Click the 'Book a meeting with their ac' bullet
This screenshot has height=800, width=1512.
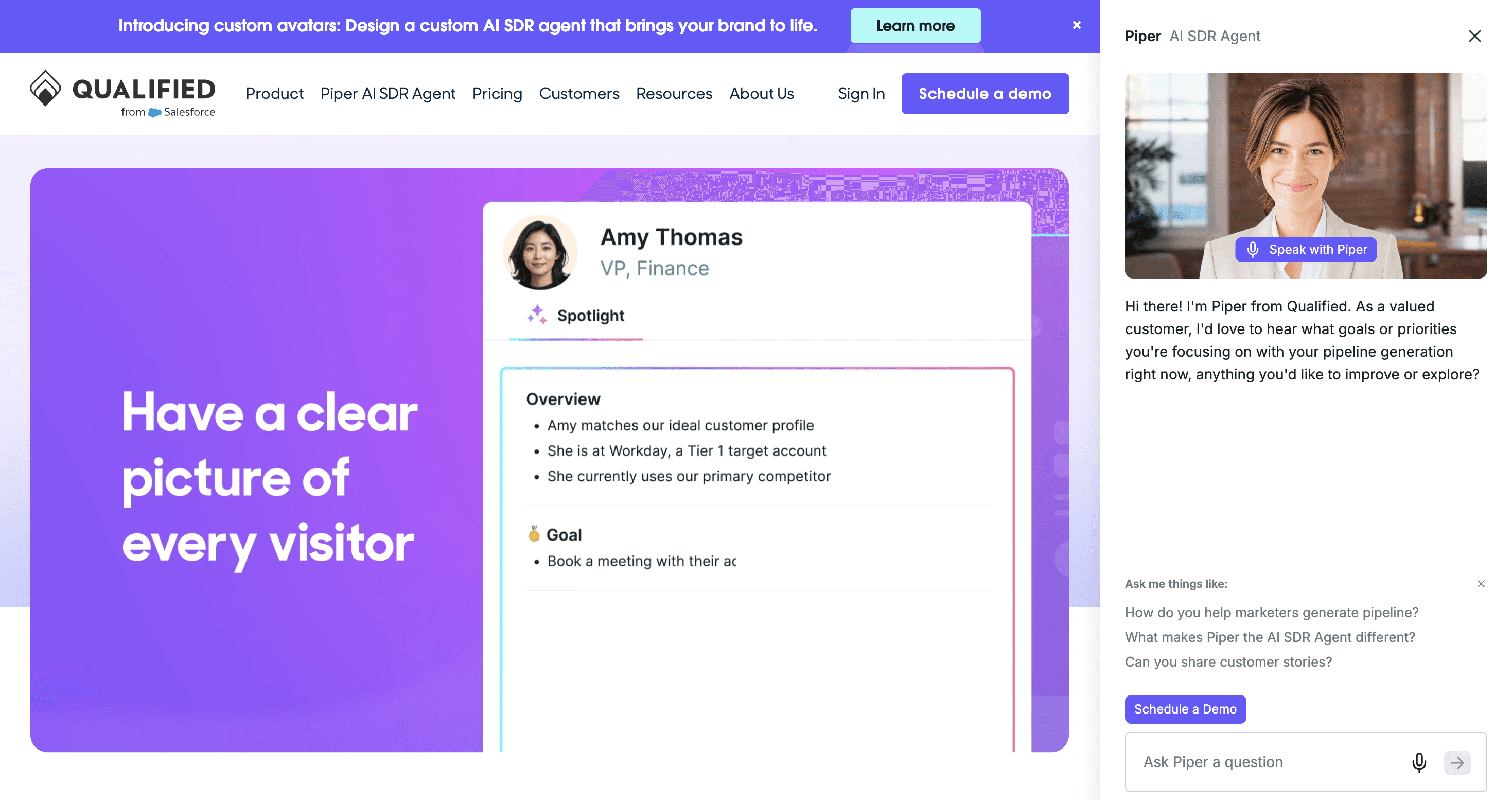click(x=642, y=561)
